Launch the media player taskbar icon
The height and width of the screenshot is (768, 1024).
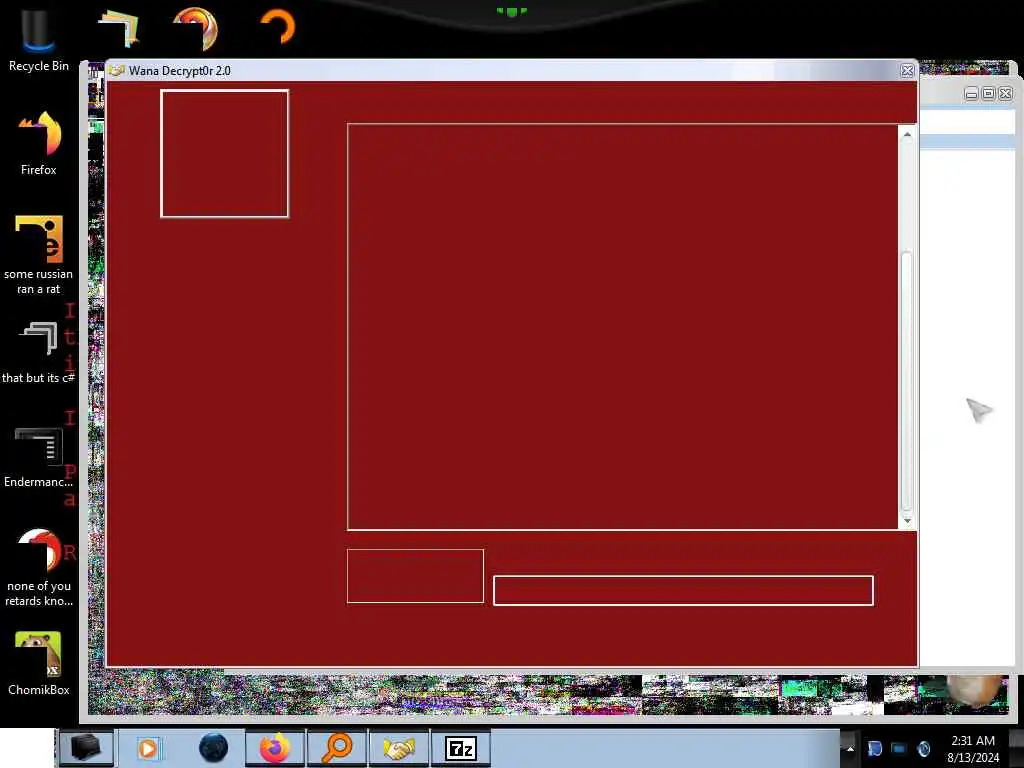[x=148, y=748]
